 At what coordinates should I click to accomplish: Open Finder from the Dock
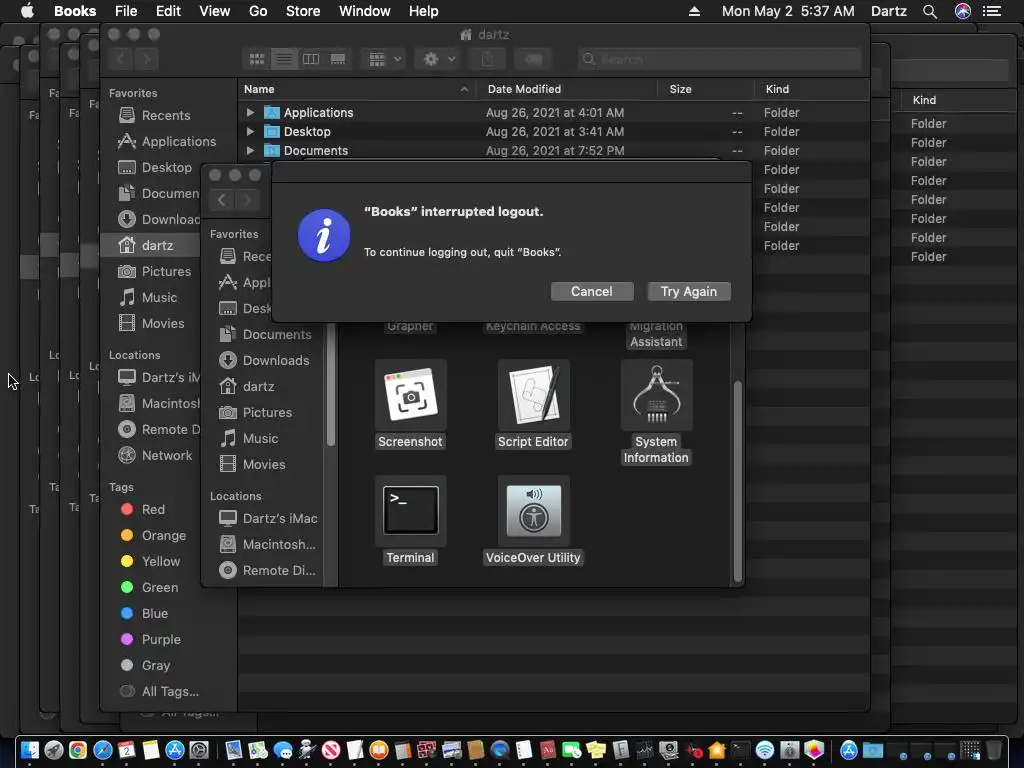[30, 750]
